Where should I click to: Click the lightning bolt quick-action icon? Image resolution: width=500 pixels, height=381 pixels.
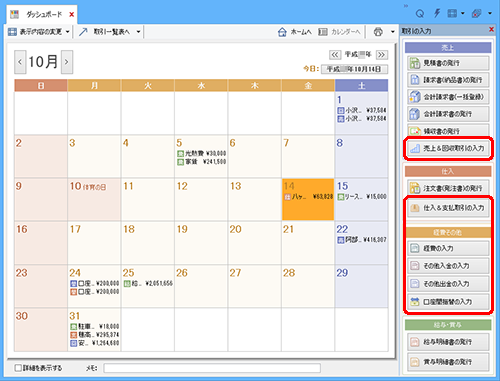tap(437, 13)
